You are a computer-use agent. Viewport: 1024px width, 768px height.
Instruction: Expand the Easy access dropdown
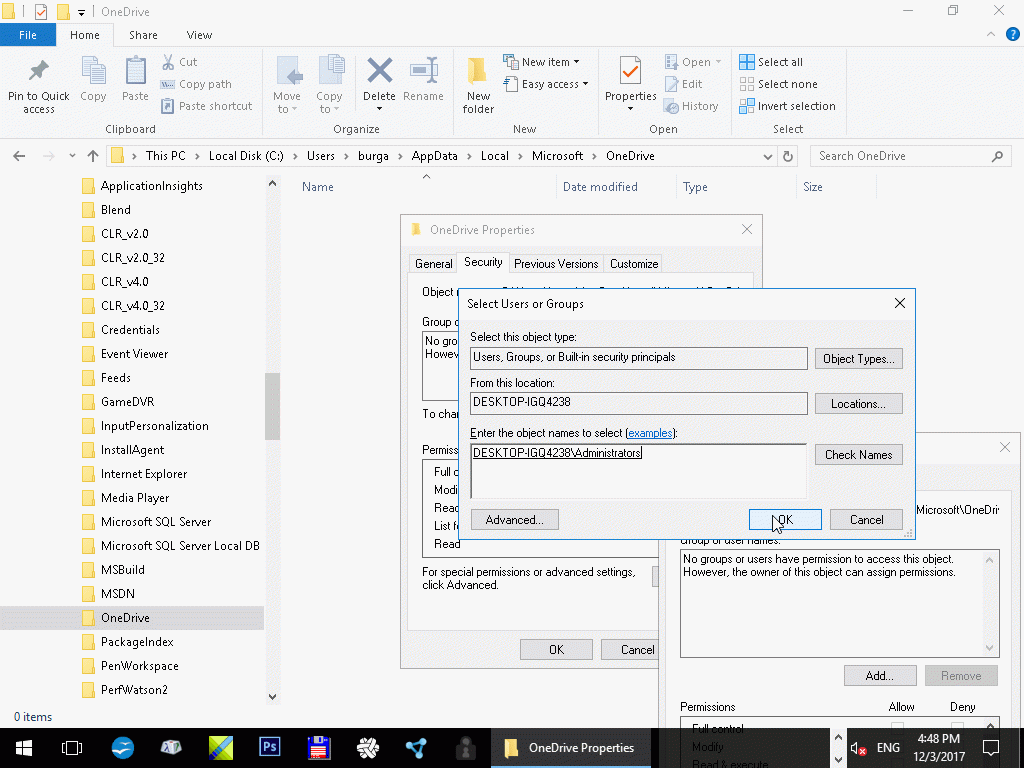tap(585, 84)
